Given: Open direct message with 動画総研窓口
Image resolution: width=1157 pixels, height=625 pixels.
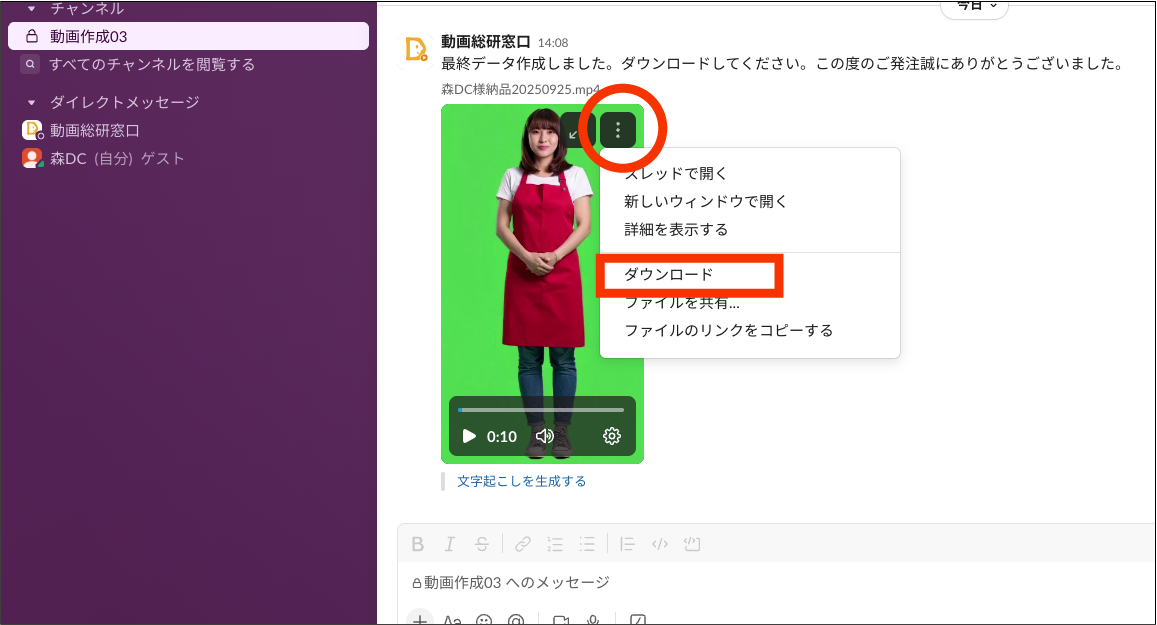Looking at the screenshot, I should tap(94, 130).
